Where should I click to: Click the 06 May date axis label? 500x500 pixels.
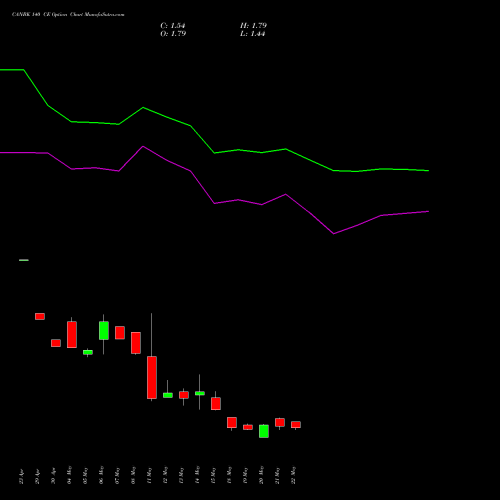[x=101, y=475]
